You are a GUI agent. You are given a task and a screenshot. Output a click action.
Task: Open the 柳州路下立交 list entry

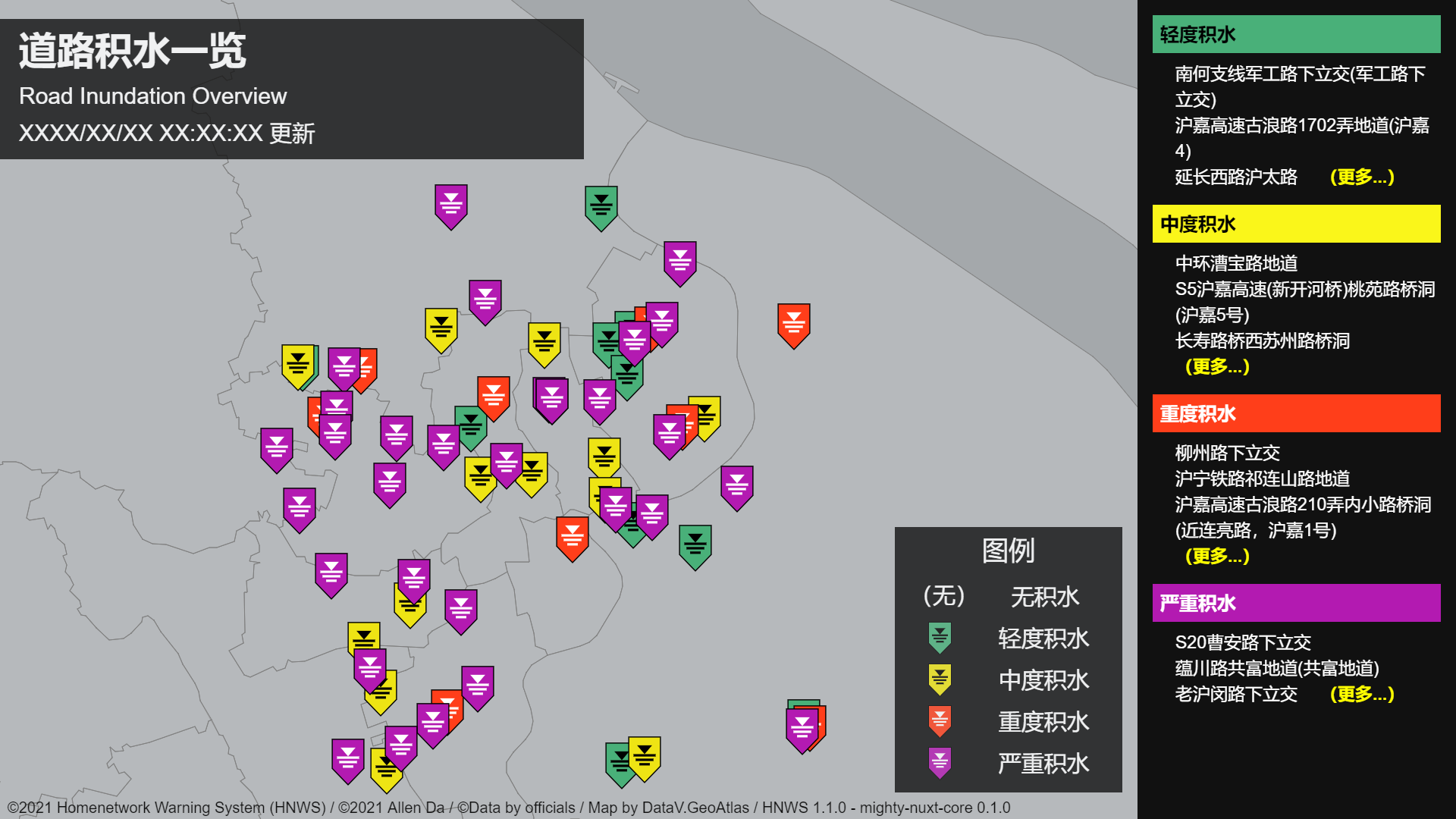[1227, 453]
